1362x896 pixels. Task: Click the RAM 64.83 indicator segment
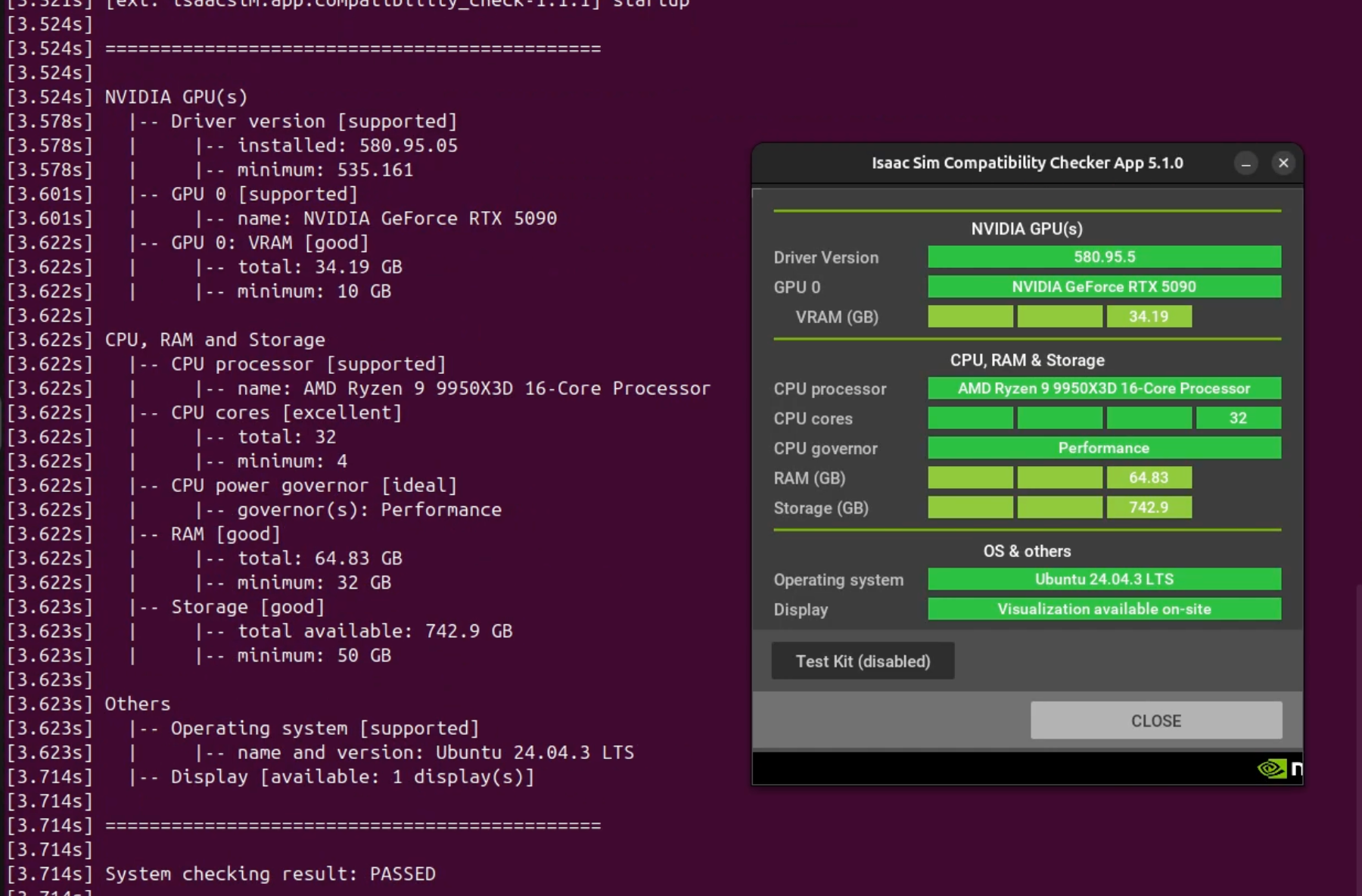click(x=1149, y=478)
